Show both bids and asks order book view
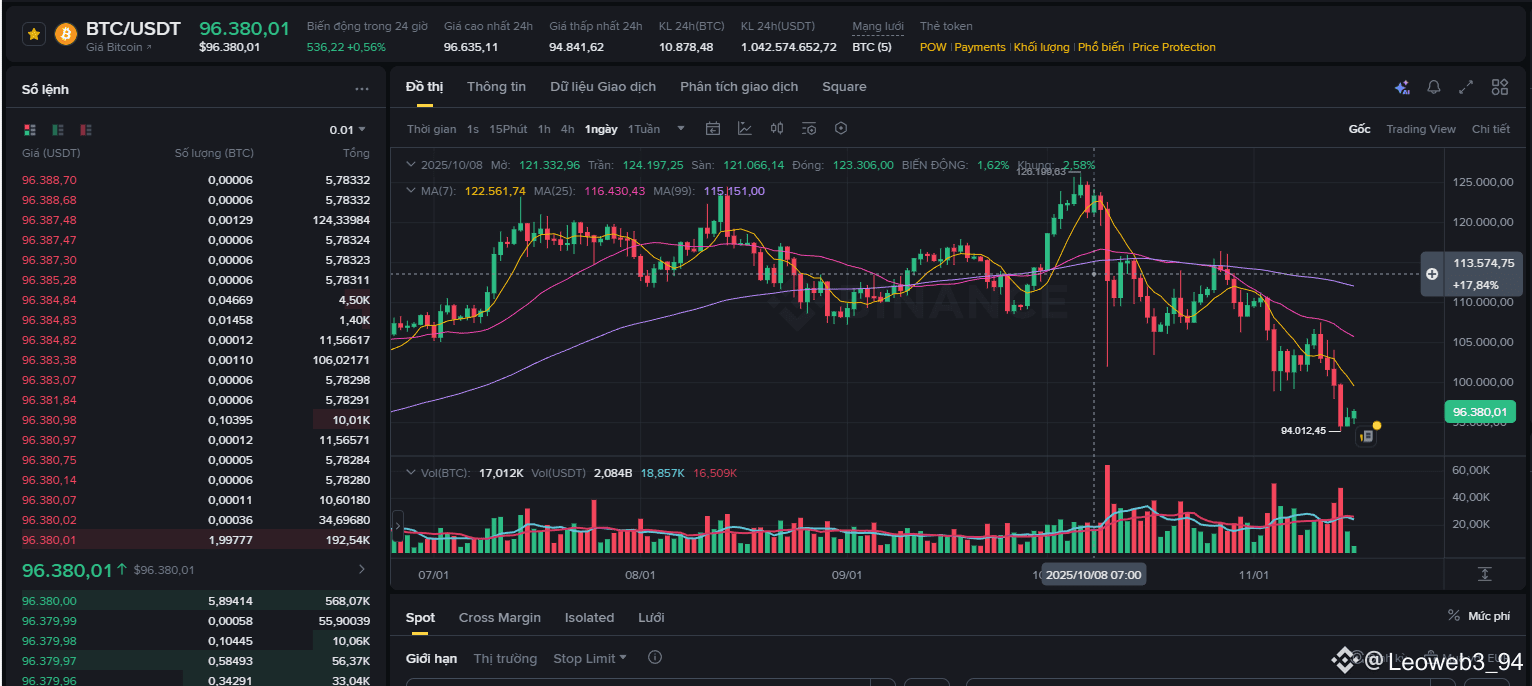 click(x=30, y=130)
